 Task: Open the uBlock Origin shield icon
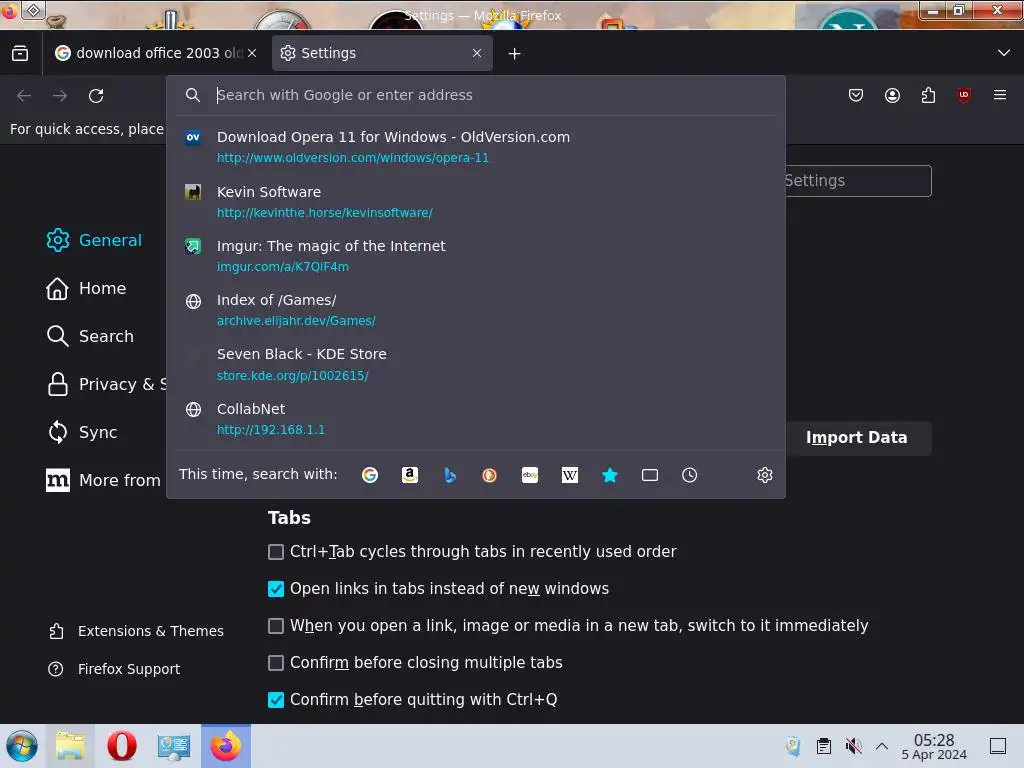coord(964,95)
